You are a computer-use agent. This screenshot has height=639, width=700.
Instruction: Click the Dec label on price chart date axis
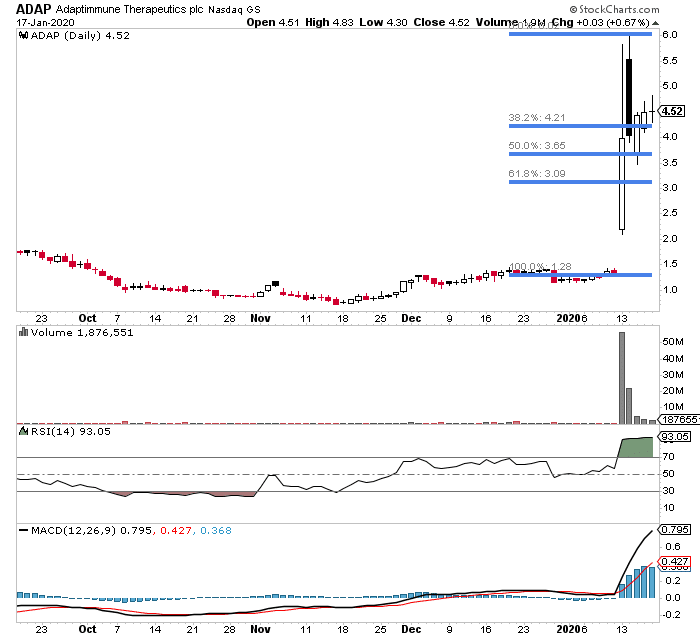(x=411, y=318)
